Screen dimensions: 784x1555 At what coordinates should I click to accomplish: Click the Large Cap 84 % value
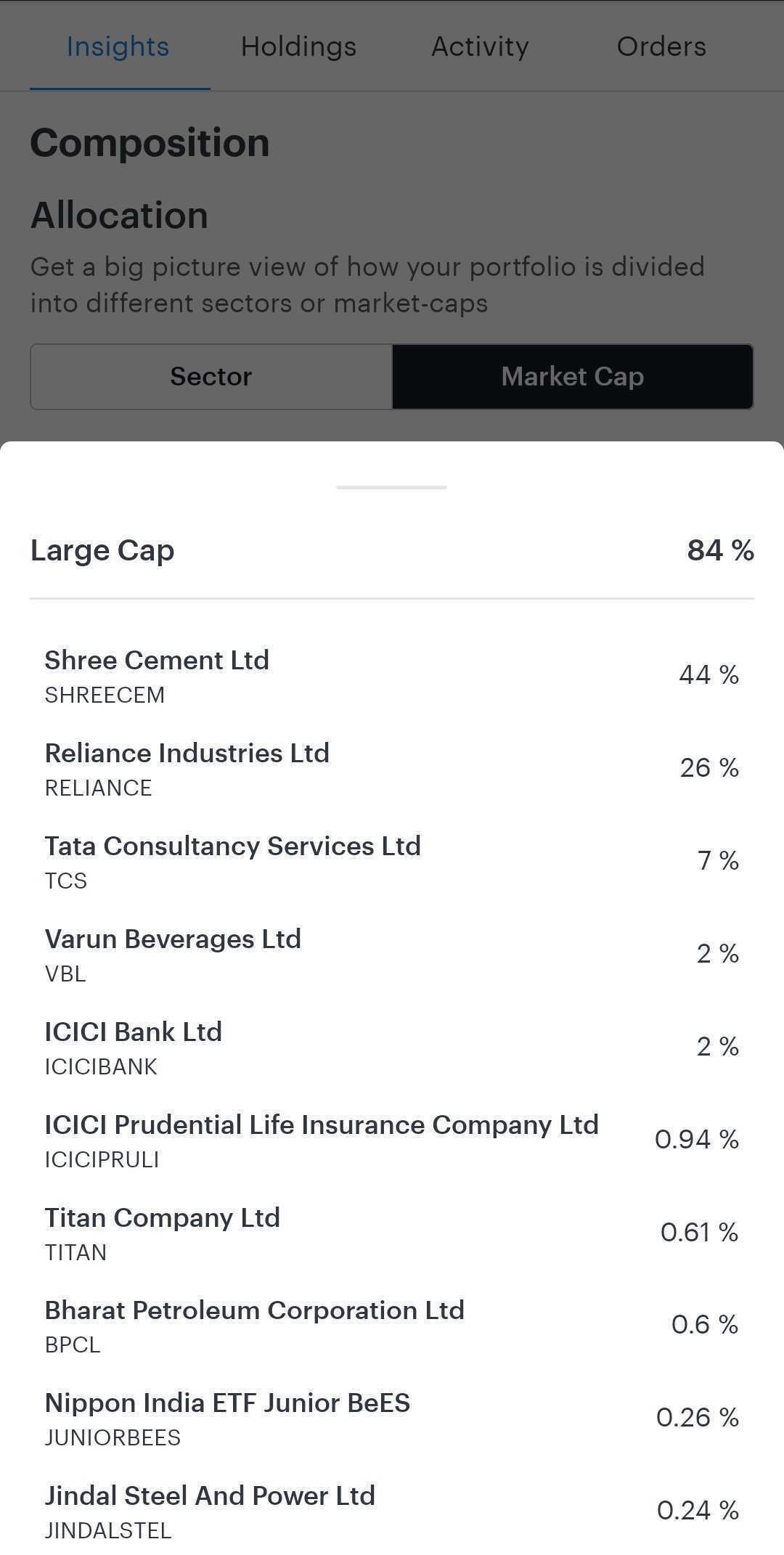coord(720,550)
